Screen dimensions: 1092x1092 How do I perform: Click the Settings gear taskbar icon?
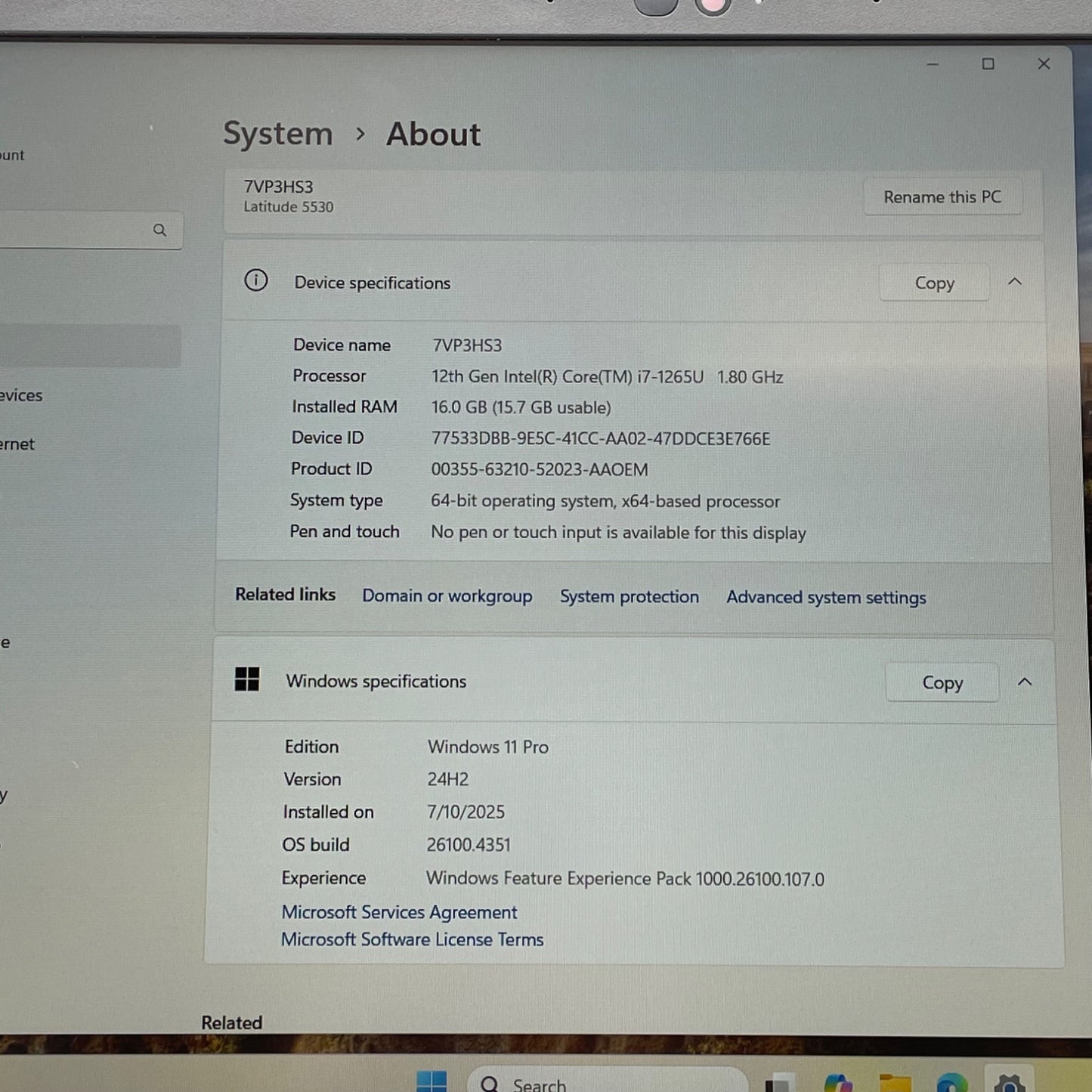1010,1084
